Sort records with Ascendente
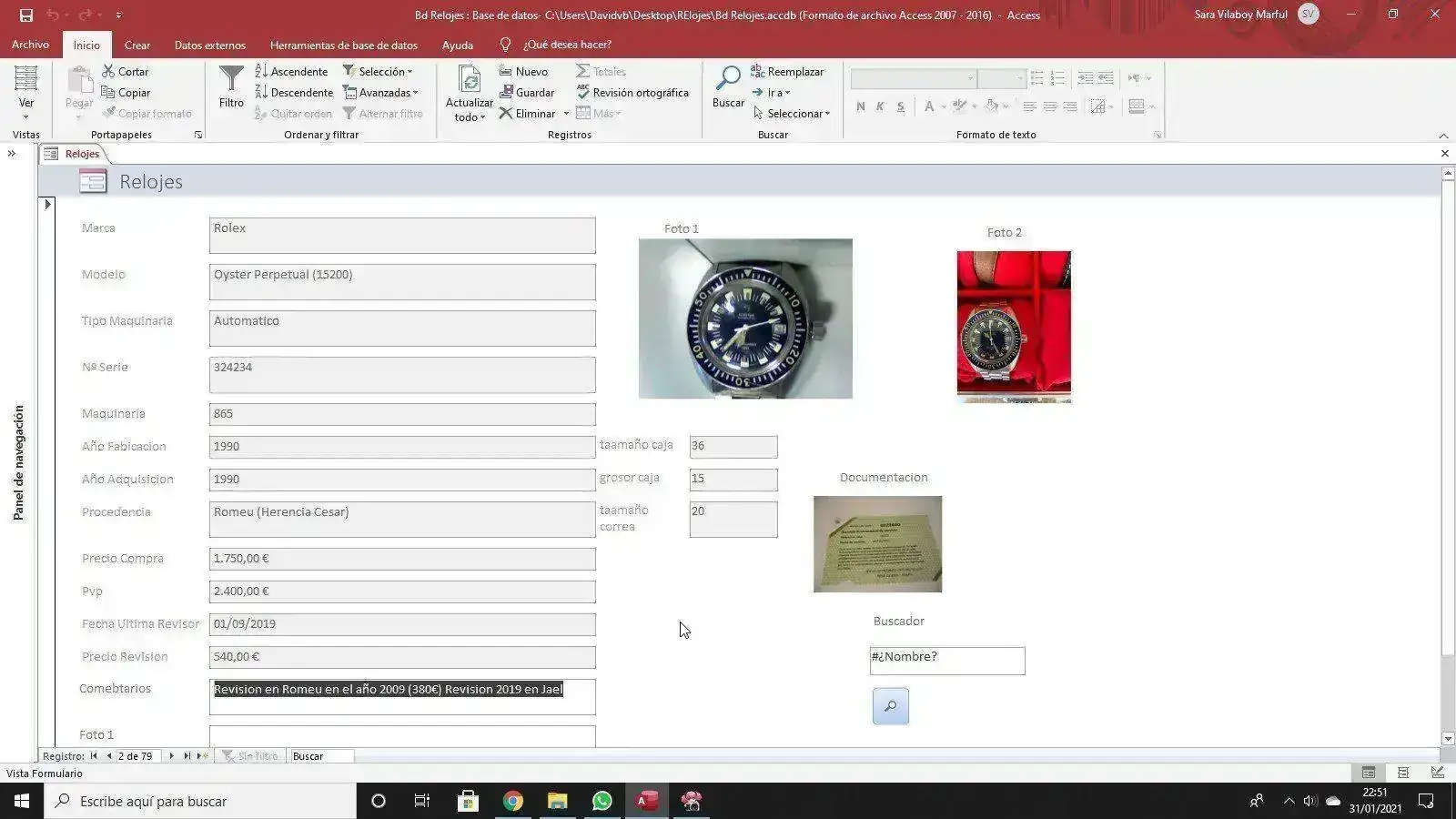The width and height of the screenshot is (1456, 819). coord(293,70)
